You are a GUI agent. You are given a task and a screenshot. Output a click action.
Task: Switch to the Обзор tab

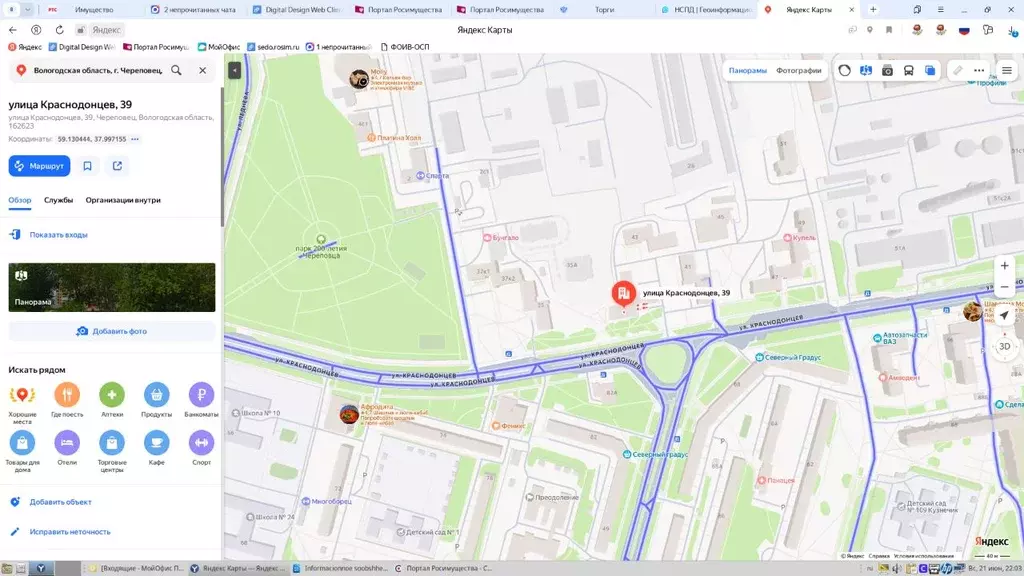pos(20,200)
